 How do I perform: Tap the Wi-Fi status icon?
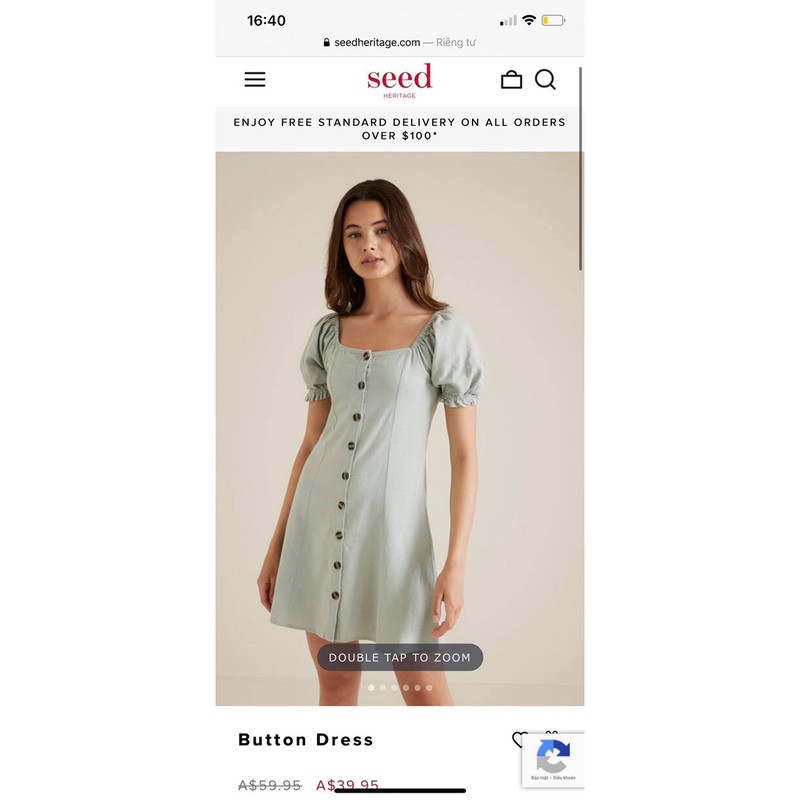530,20
